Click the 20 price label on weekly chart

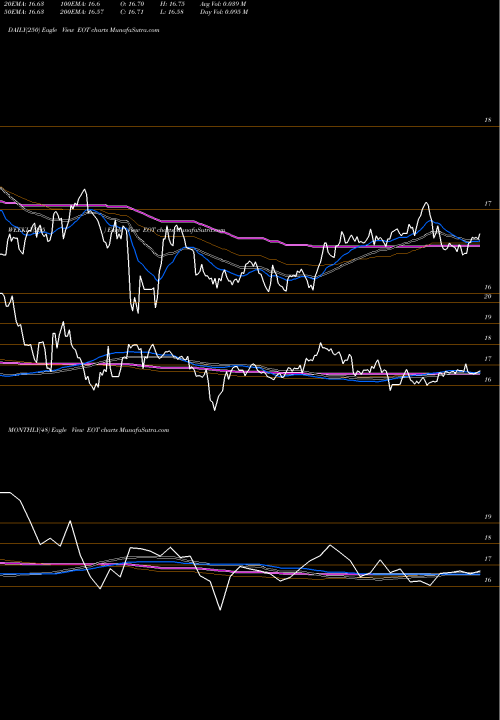[488, 296]
